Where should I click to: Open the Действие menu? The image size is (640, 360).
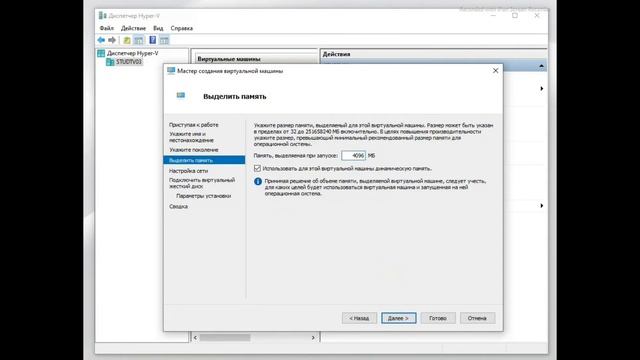point(133,28)
